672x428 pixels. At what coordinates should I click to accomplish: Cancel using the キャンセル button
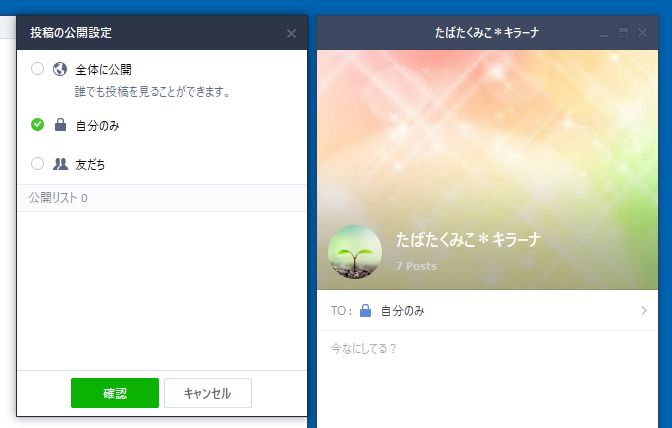[x=208, y=393]
